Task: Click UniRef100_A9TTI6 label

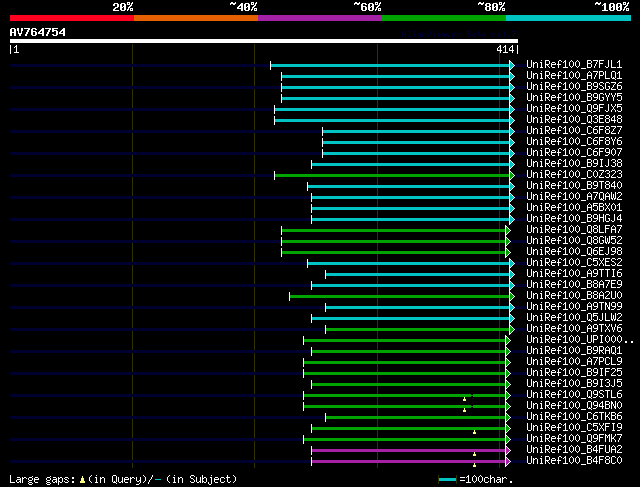Action: click(574, 274)
